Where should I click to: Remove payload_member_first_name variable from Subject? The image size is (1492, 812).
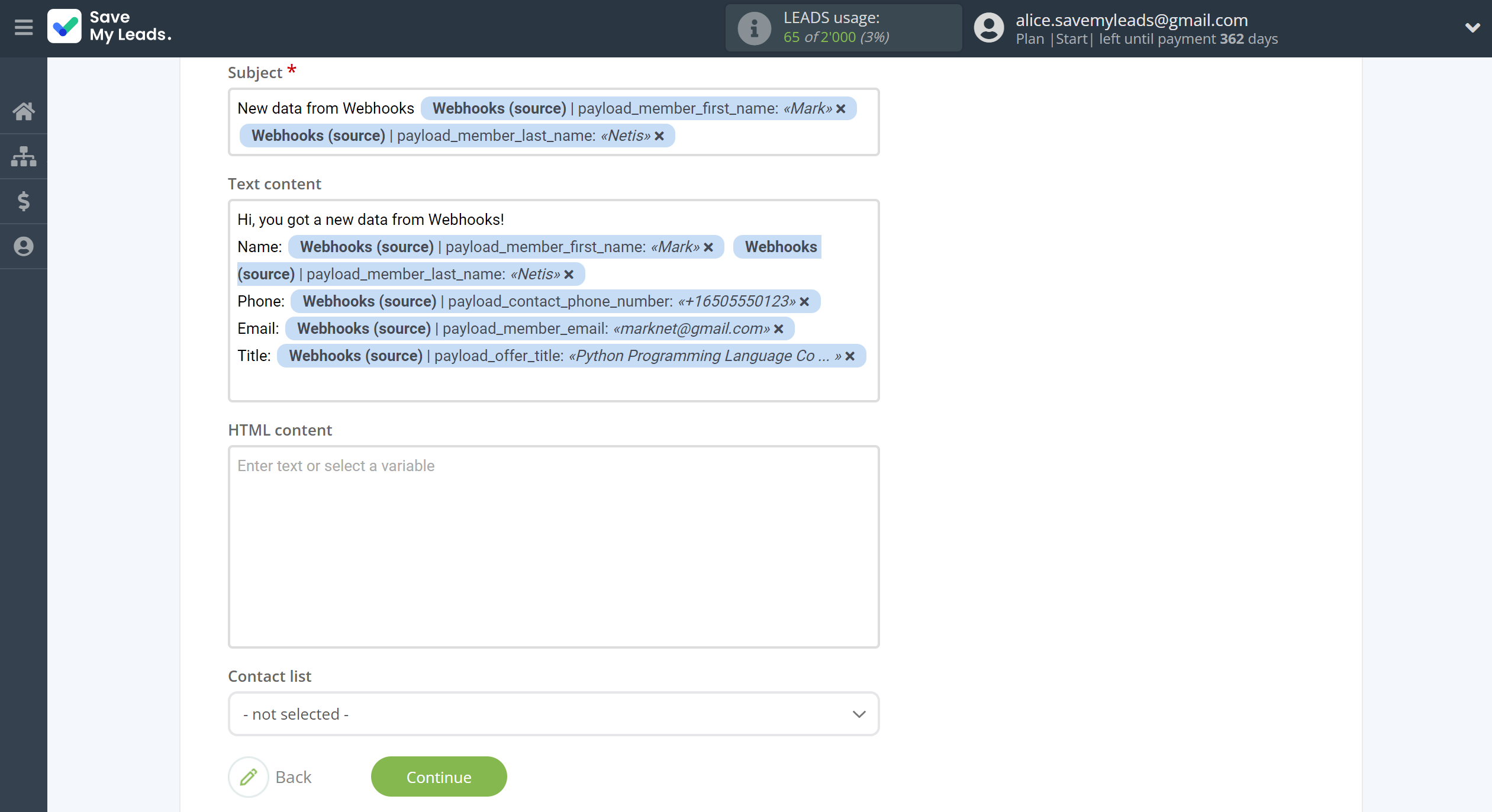coord(843,108)
